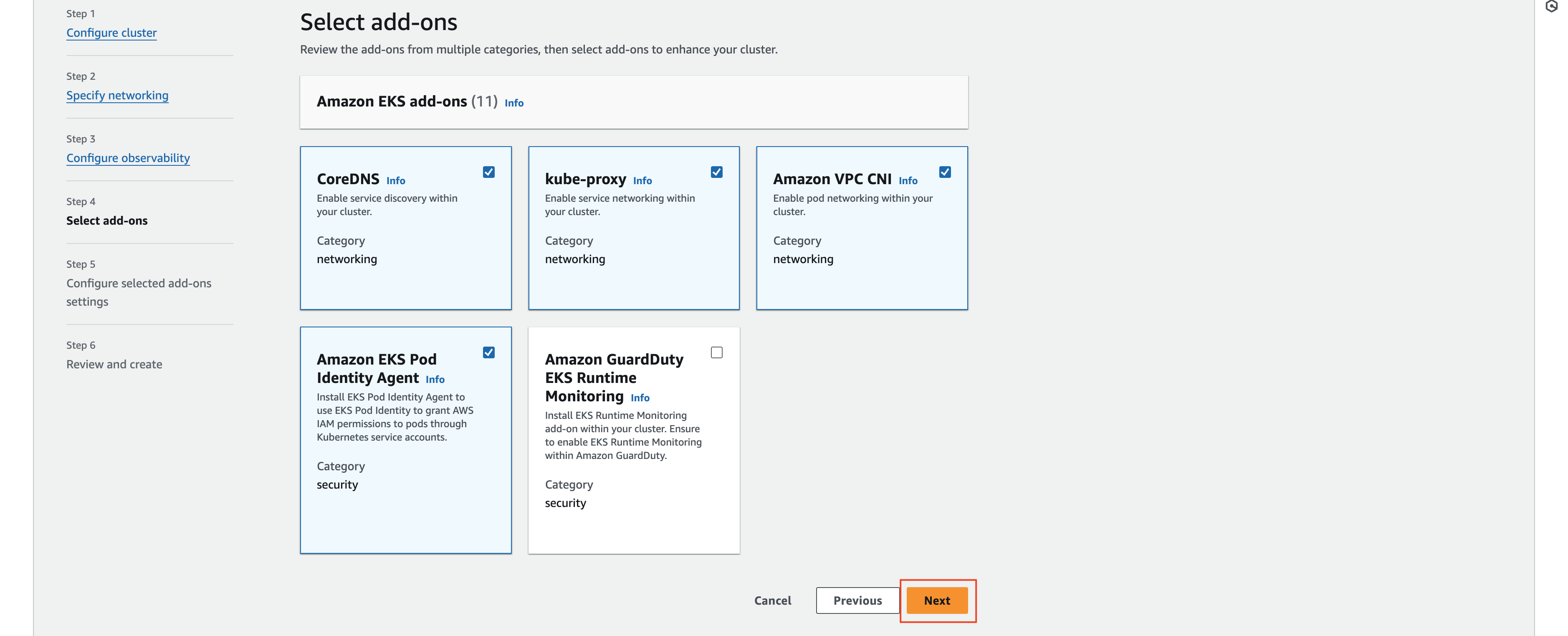
Task: Open the kube-proxy Info link
Action: coord(642,181)
